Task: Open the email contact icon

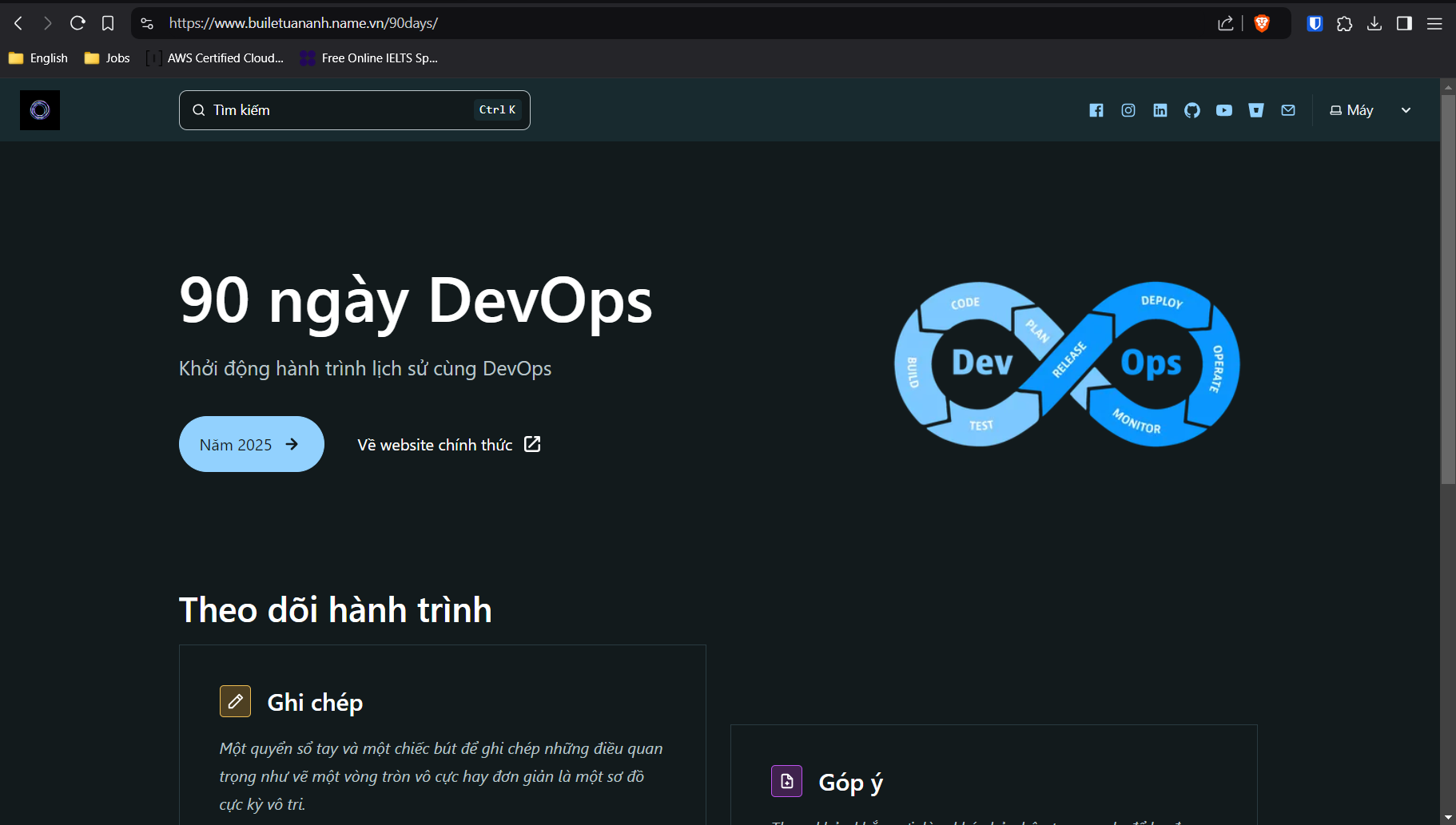Action: 1288,110
